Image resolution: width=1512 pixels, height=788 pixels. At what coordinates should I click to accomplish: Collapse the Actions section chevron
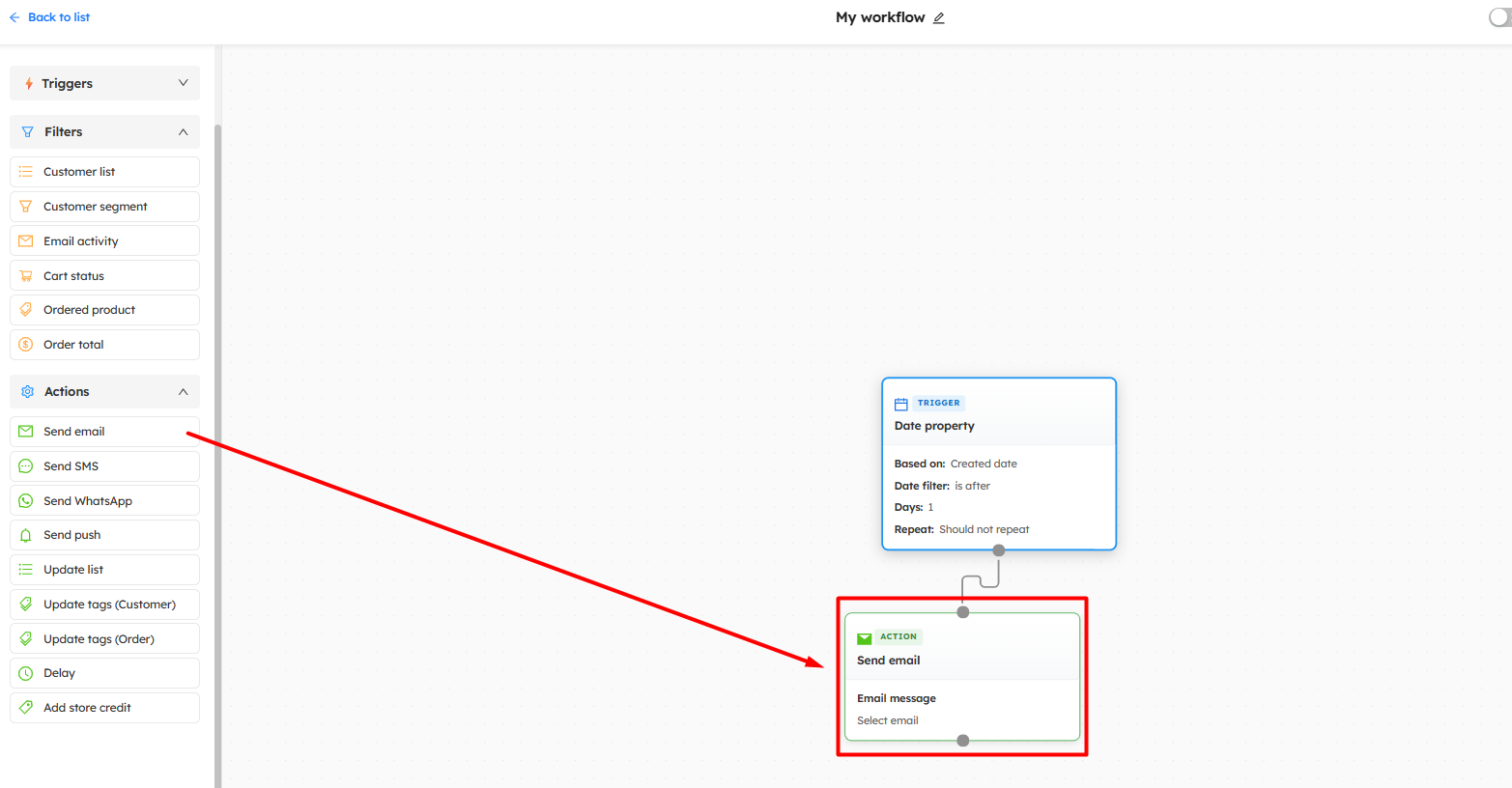(x=183, y=391)
